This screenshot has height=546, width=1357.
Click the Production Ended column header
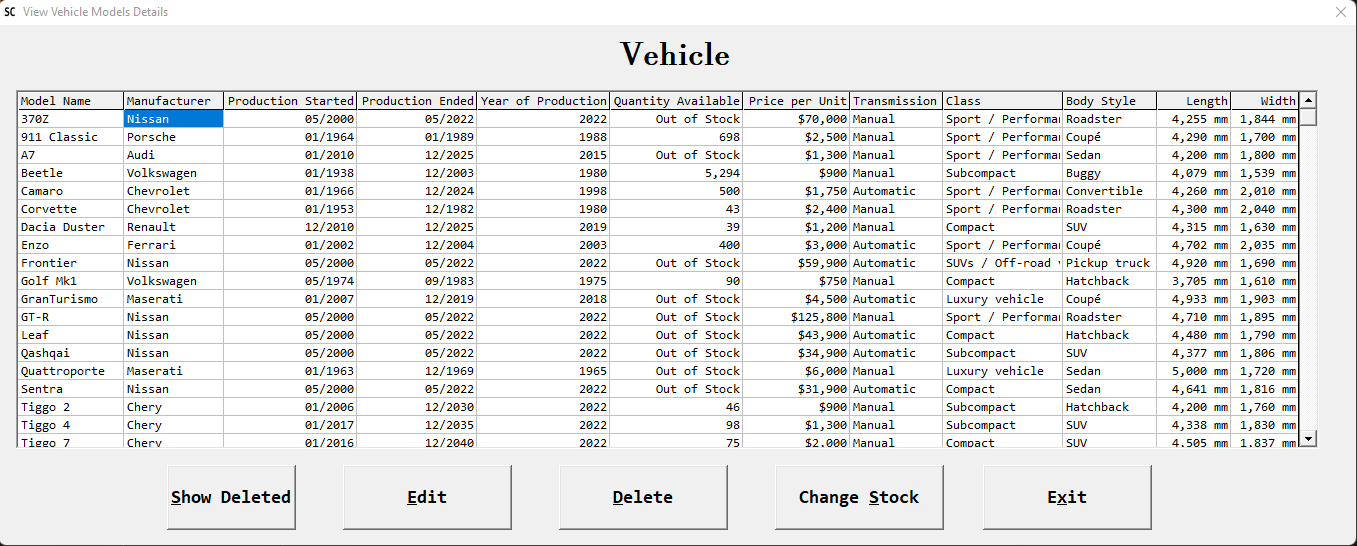[417, 101]
